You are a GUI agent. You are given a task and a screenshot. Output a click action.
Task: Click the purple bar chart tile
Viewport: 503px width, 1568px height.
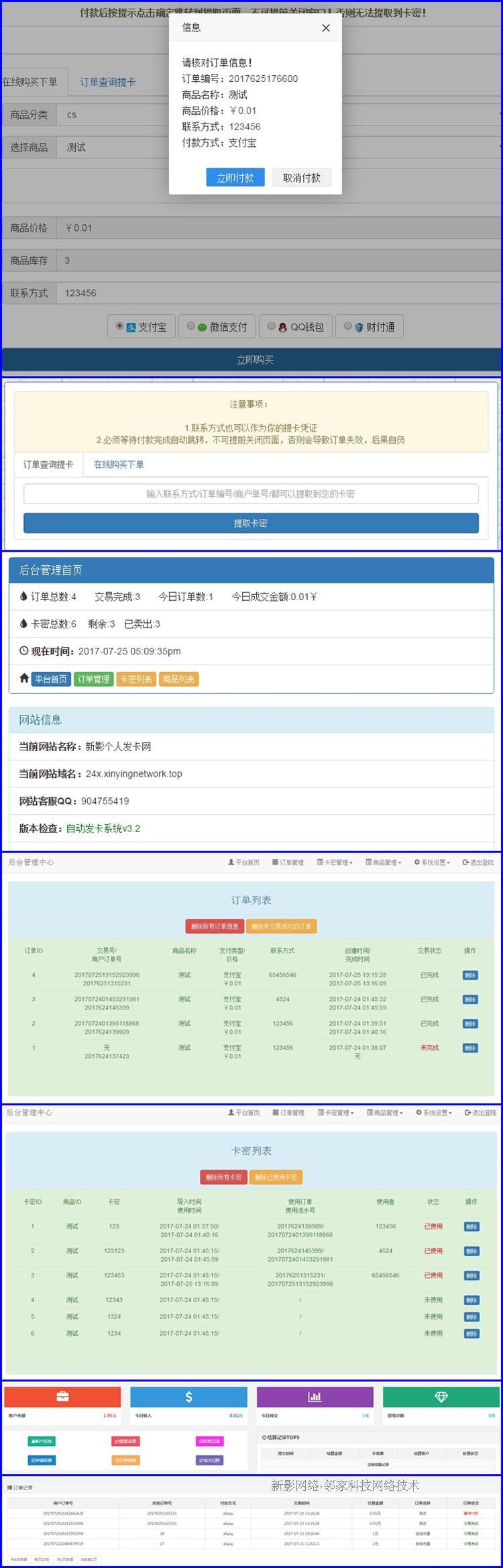tap(315, 1397)
